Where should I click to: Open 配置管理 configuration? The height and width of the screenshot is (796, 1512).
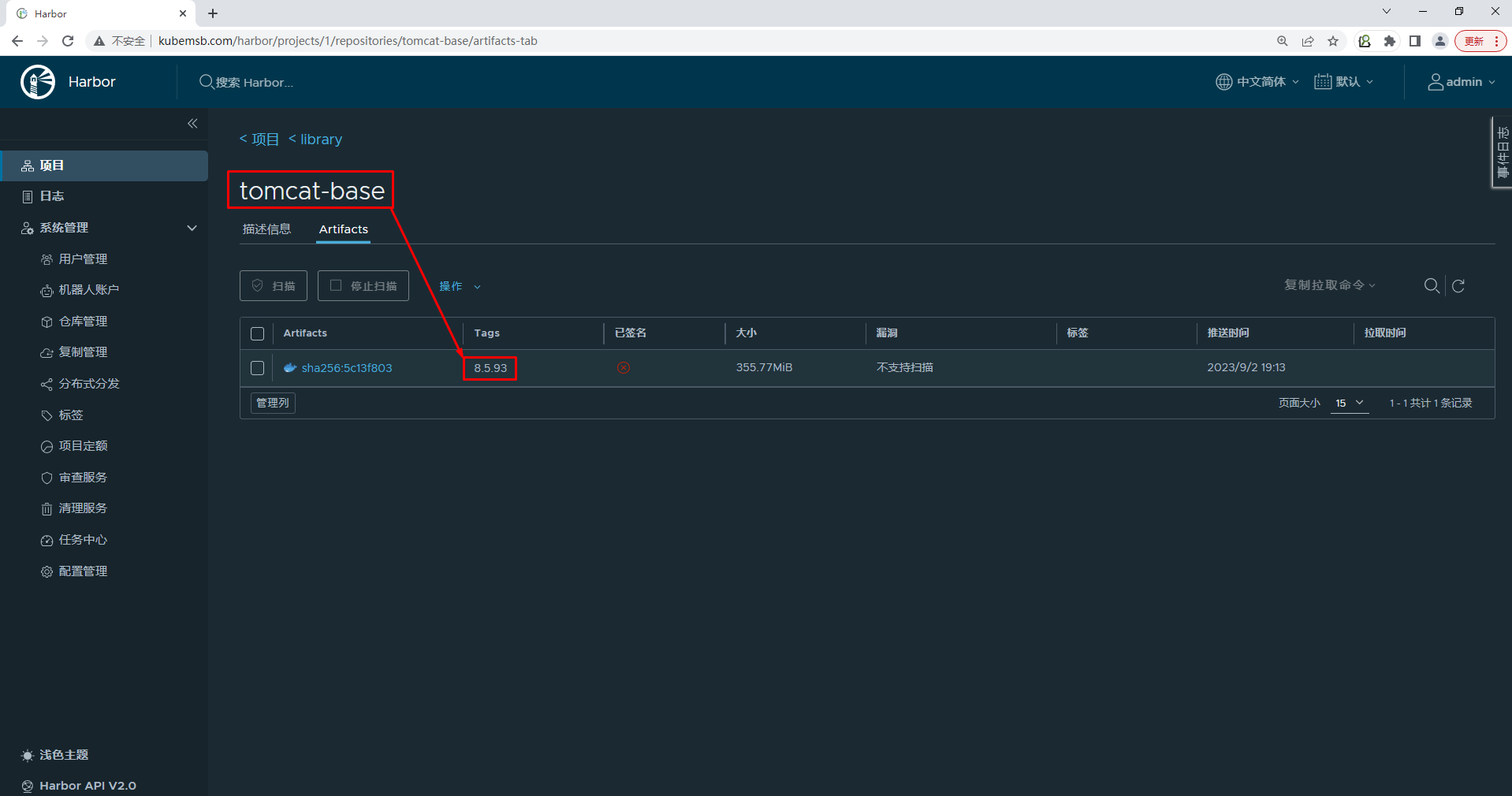coord(83,571)
